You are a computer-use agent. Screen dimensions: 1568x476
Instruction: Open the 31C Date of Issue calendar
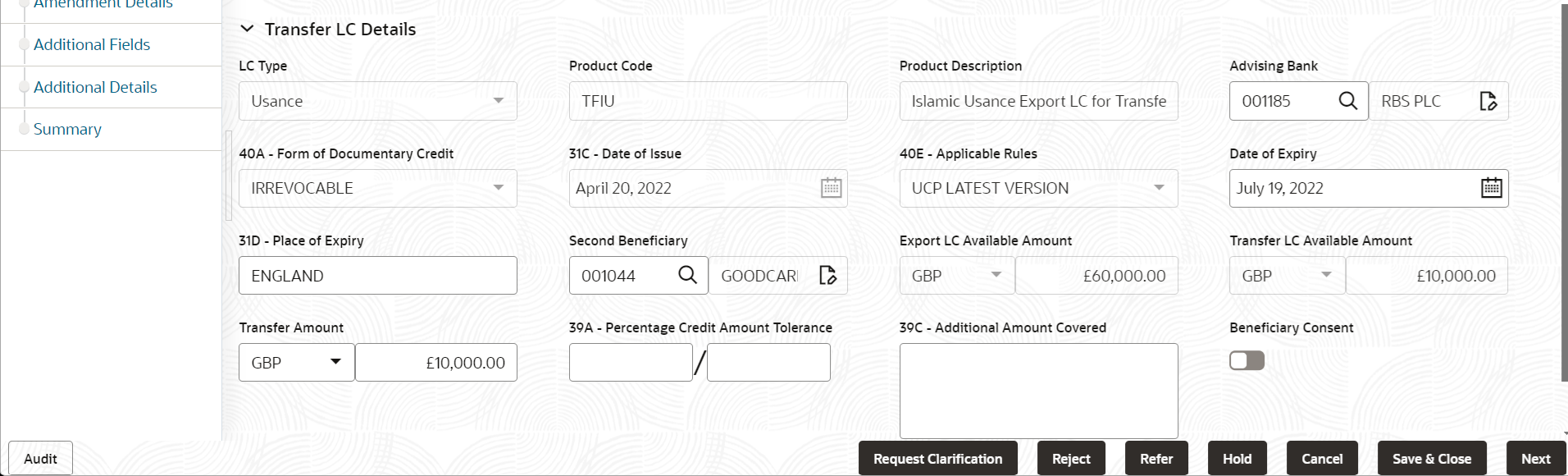click(x=831, y=188)
